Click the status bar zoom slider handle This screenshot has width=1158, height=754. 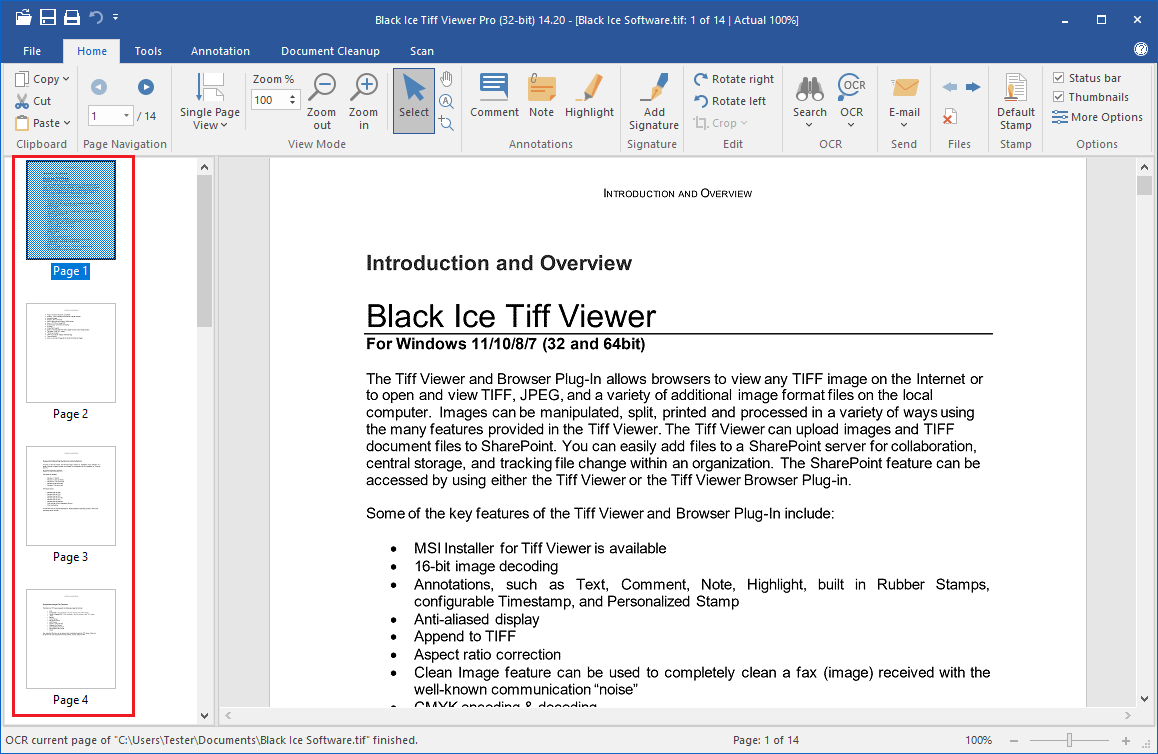coord(1069,740)
